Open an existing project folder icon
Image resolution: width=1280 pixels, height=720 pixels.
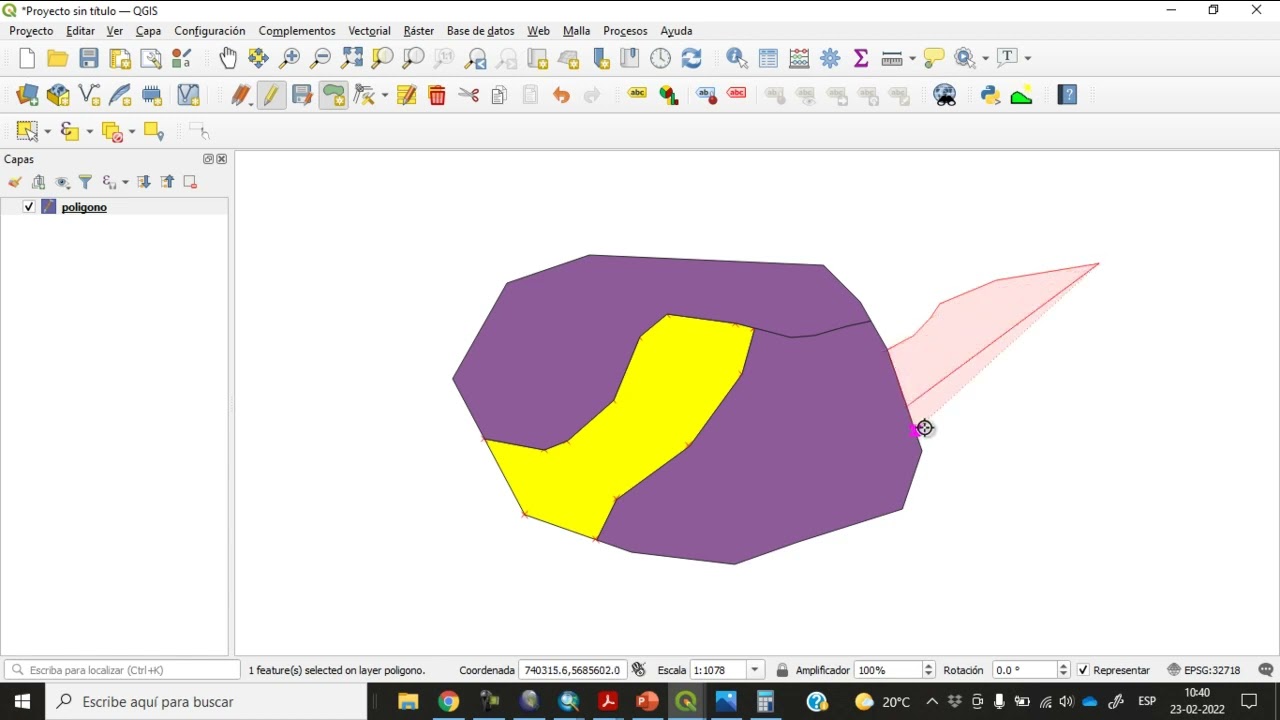[x=58, y=58]
